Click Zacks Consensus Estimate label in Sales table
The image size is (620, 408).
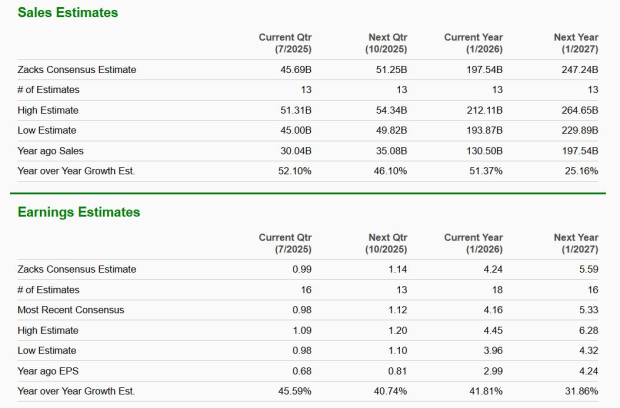[77, 70]
